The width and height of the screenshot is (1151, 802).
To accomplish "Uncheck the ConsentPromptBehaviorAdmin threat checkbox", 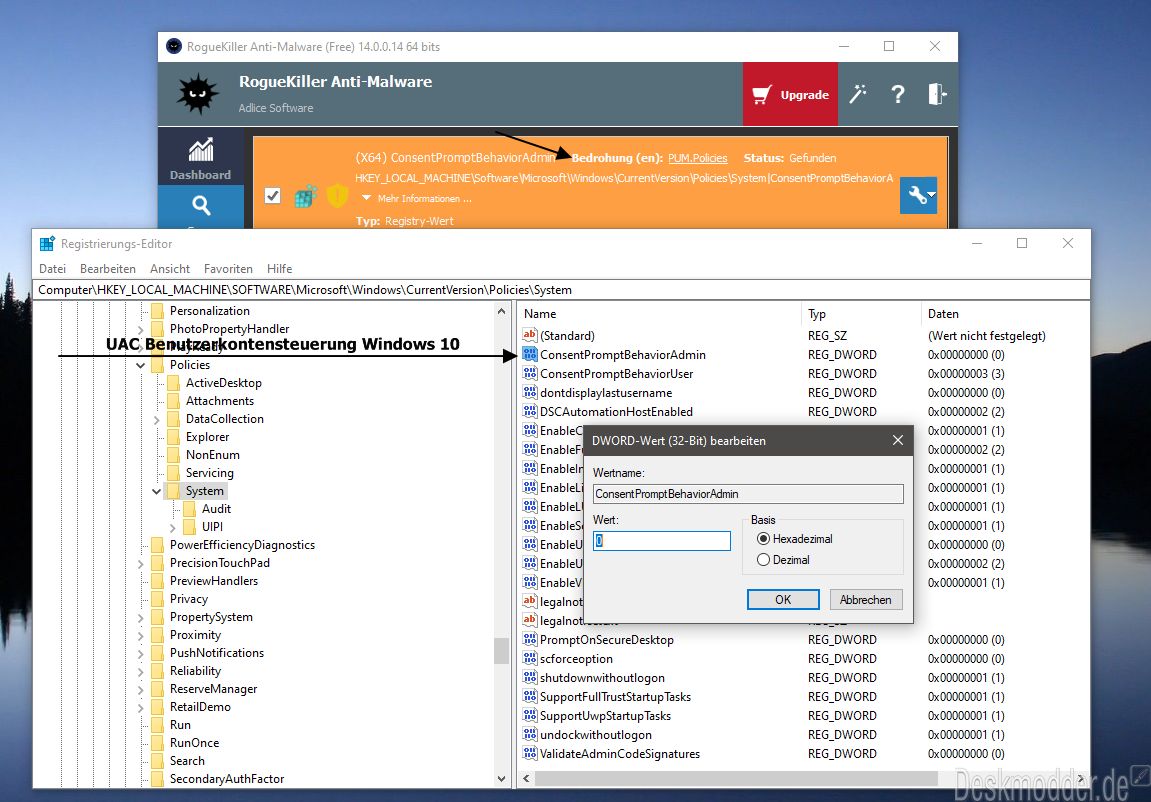I will 272,196.
